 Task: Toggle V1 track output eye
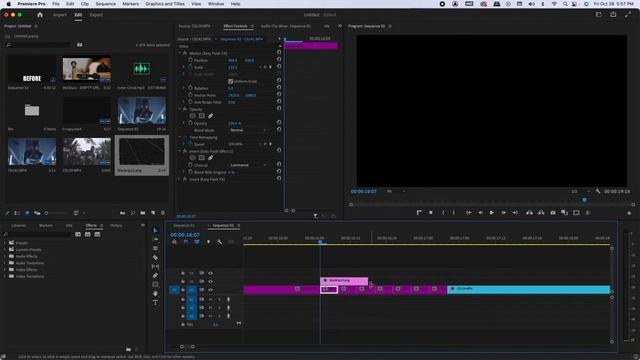coord(210,290)
